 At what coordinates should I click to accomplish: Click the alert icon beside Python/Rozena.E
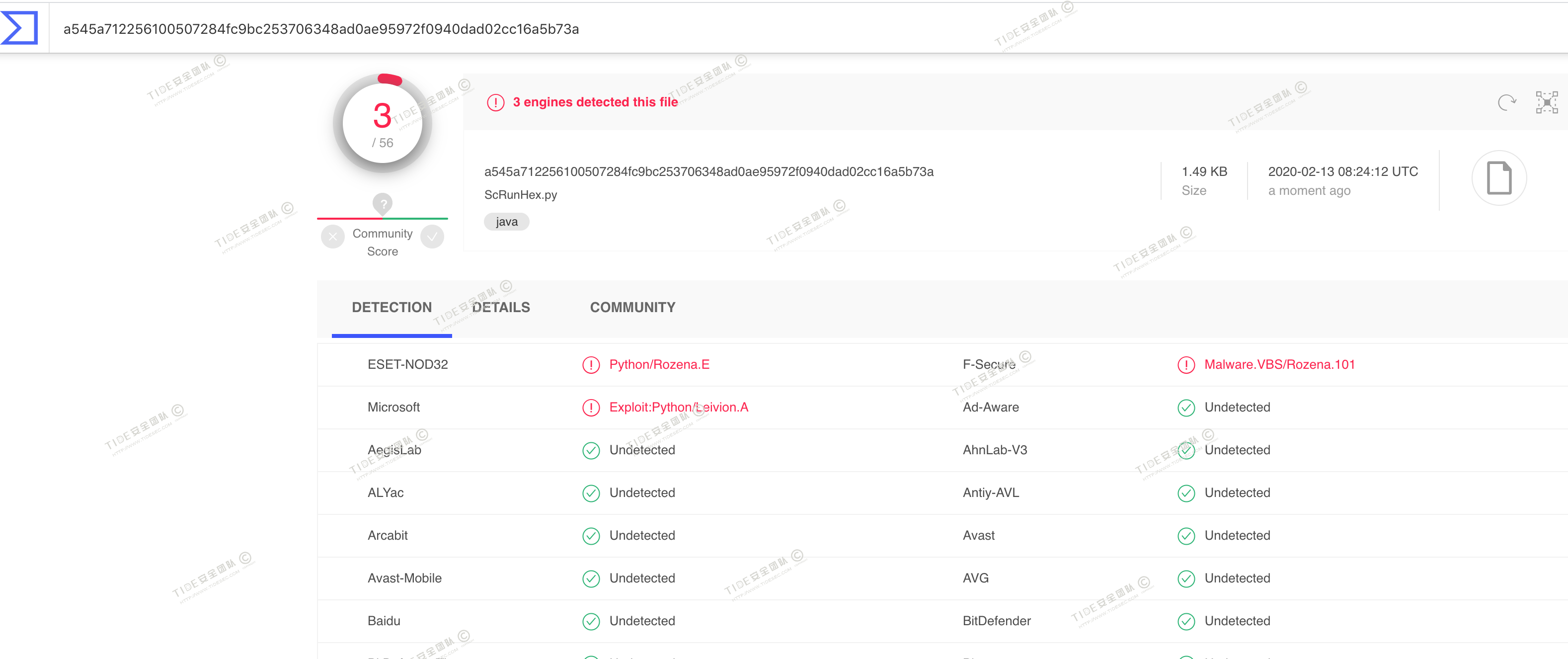(x=590, y=365)
